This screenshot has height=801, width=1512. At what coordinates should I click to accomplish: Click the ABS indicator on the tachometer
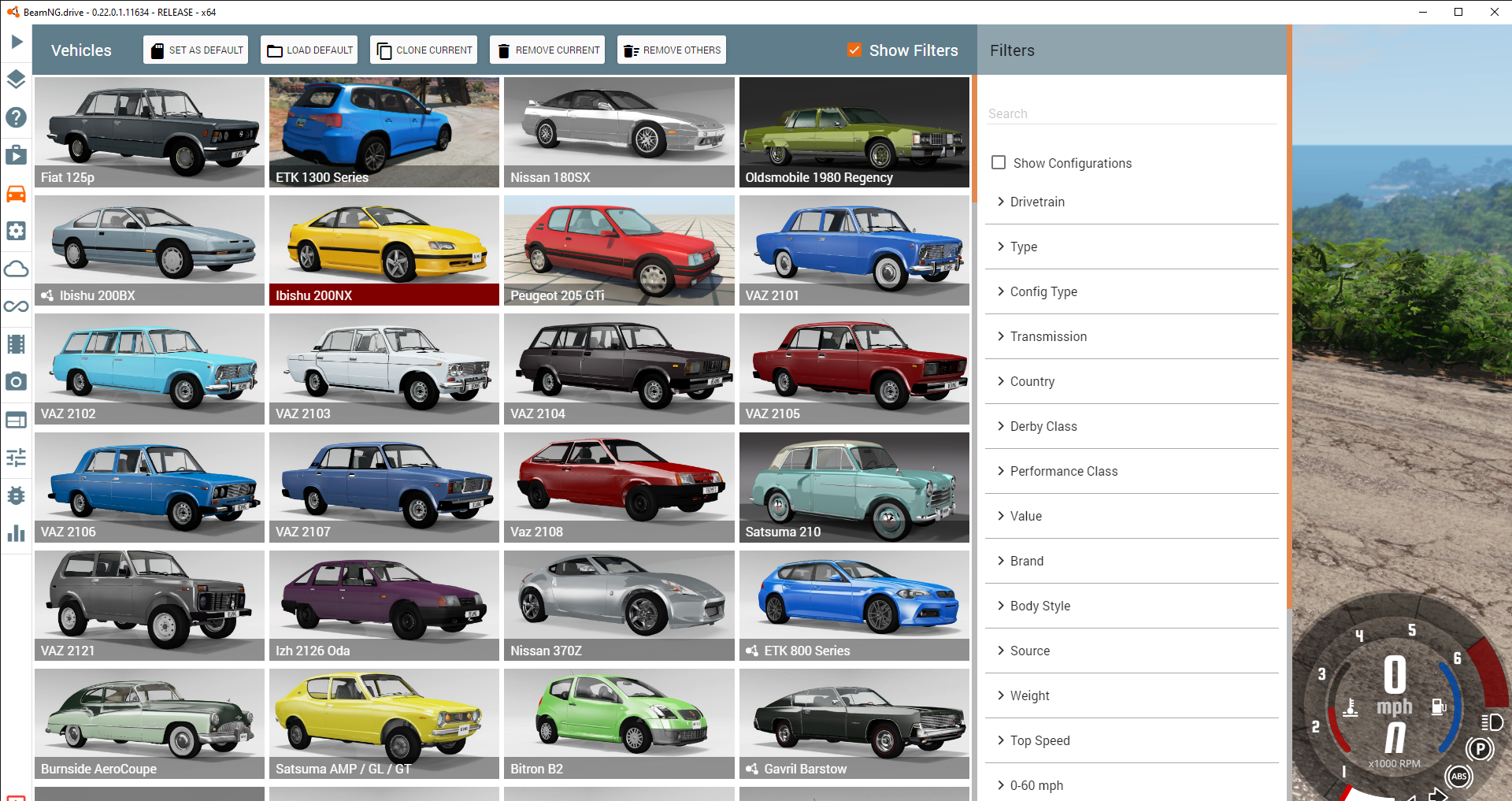[1459, 777]
